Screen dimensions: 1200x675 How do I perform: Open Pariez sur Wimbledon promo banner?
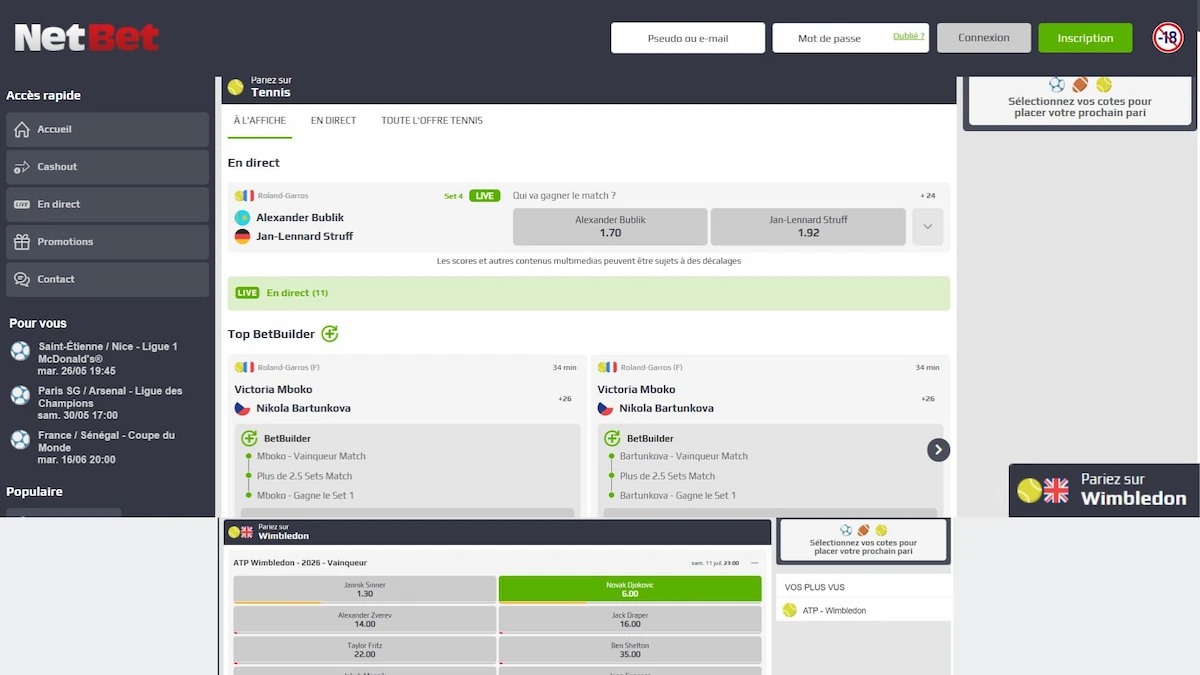coord(1104,490)
